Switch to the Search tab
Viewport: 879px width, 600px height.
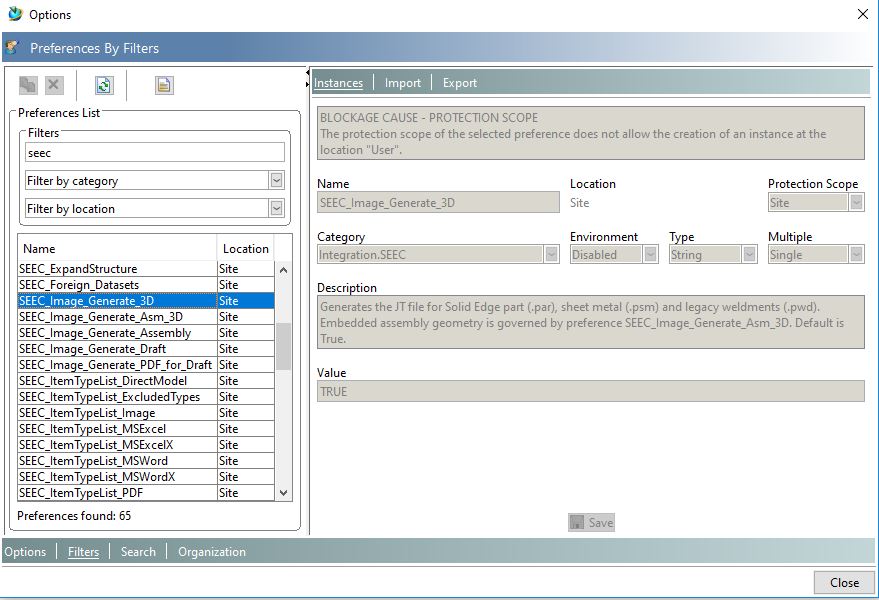pos(138,551)
